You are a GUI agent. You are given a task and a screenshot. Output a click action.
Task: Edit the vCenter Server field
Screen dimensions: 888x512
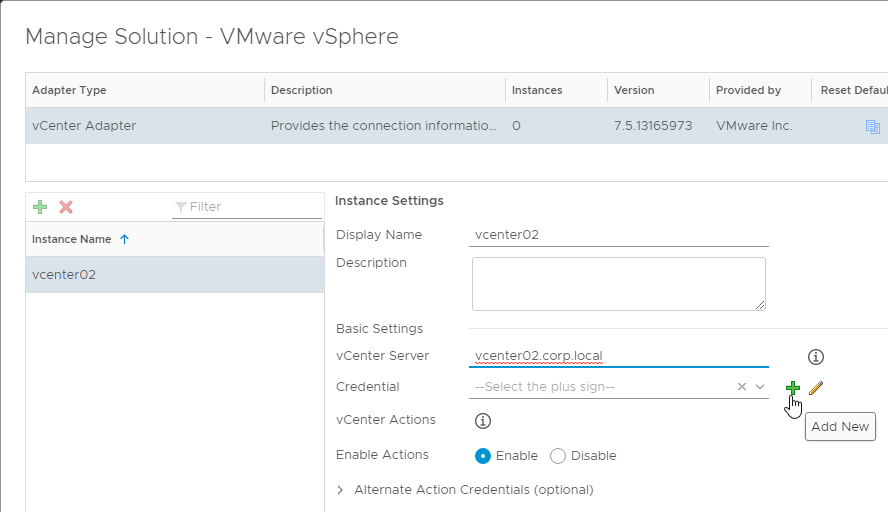click(618, 356)
